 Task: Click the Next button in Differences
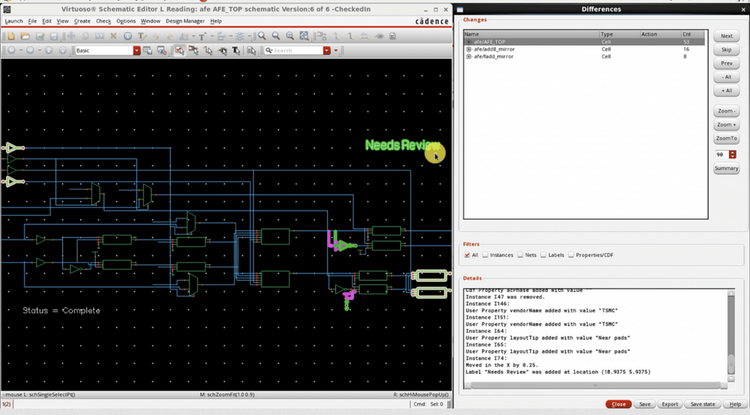tap(726, 36)
